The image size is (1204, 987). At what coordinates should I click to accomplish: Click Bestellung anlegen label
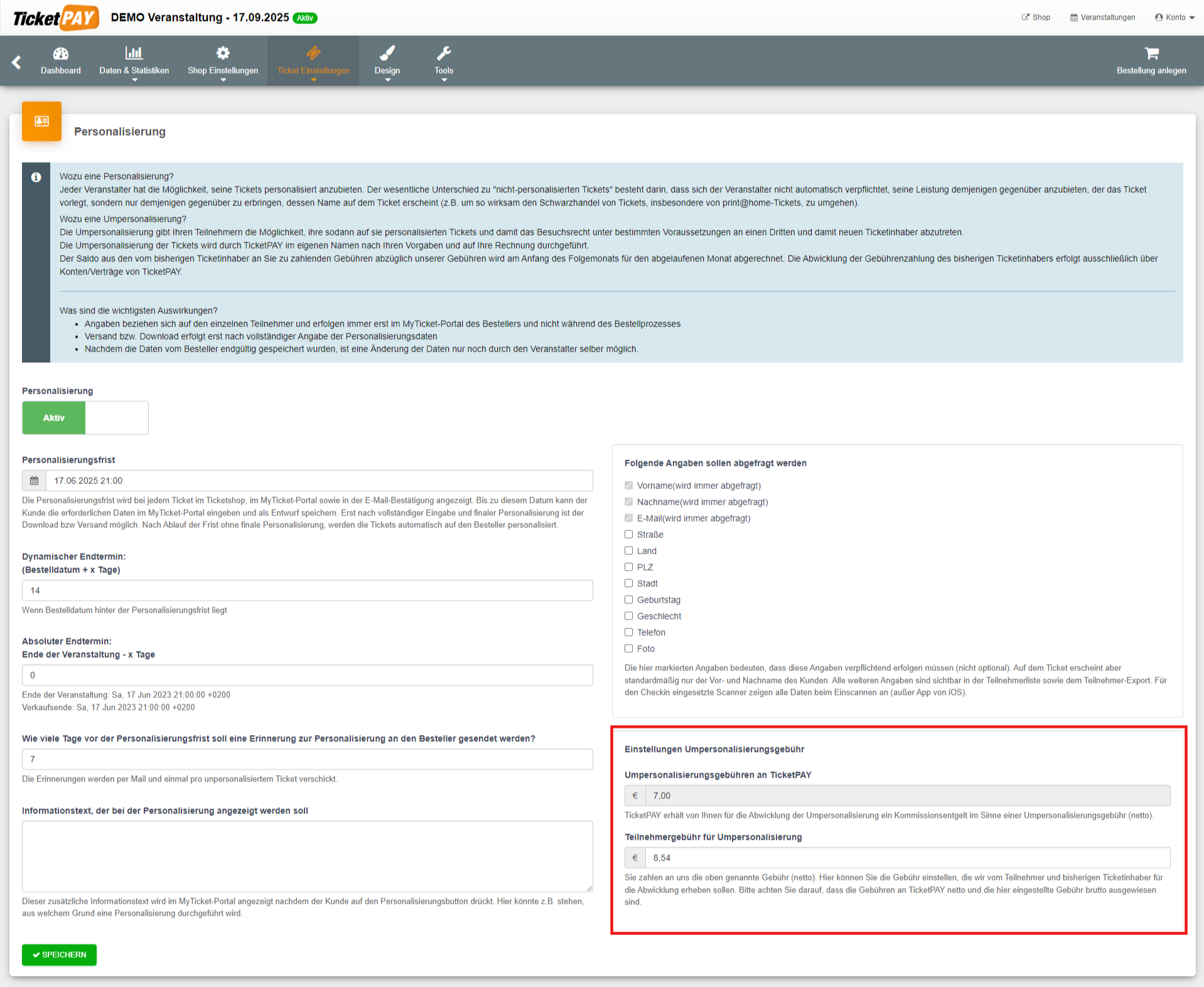[1151, 70]
